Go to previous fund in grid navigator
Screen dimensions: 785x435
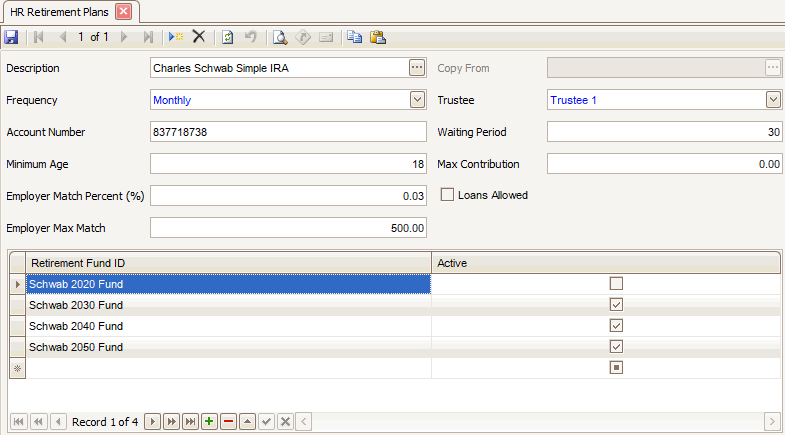59,421
